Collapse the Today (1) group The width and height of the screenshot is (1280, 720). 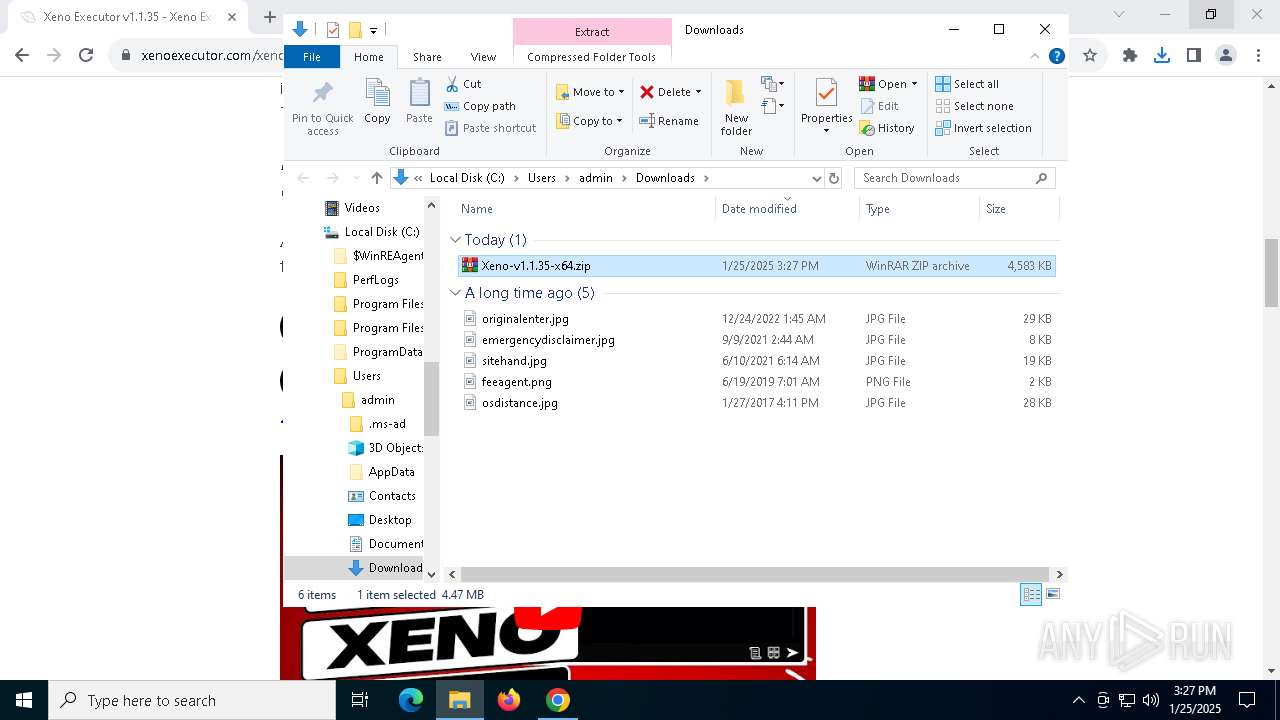455,240
